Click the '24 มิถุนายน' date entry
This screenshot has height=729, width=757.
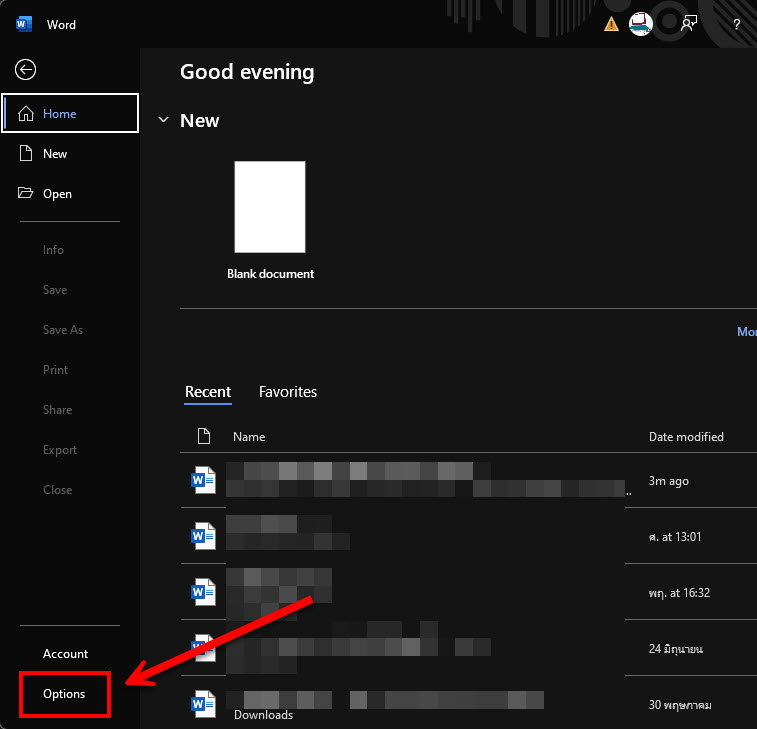[x=675, y=648]
